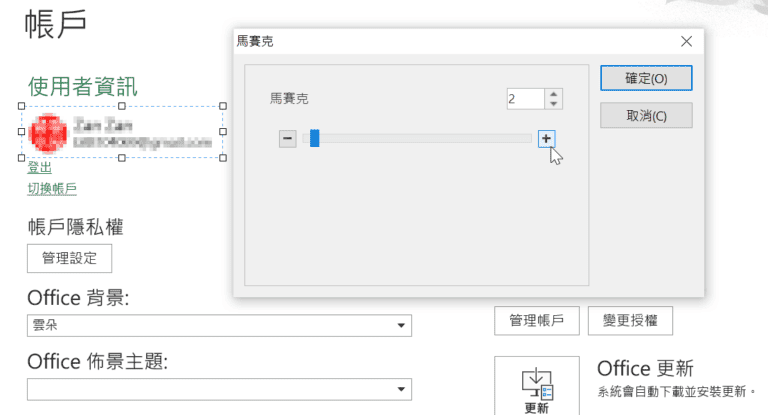Increment the mosaic value with up arrow
The image size is (768, 415).
pyautogui.click(x=553, y=94)
